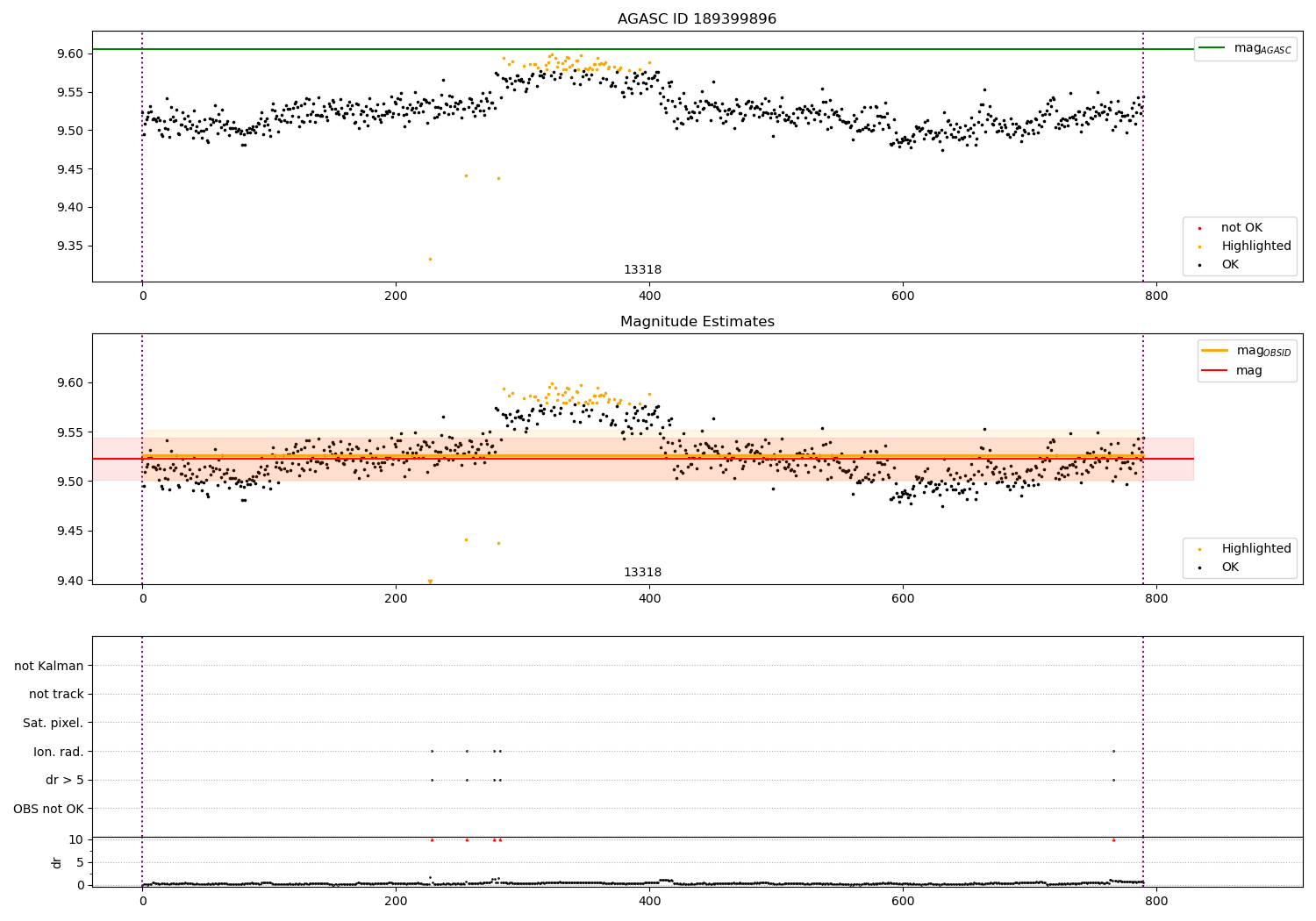Image resolution: width=1316 pixels, height=921 pixels.
Task: Click the 800 x-tick under the bottom panel
Action: pyautogui.click(x=1156, y=901)
